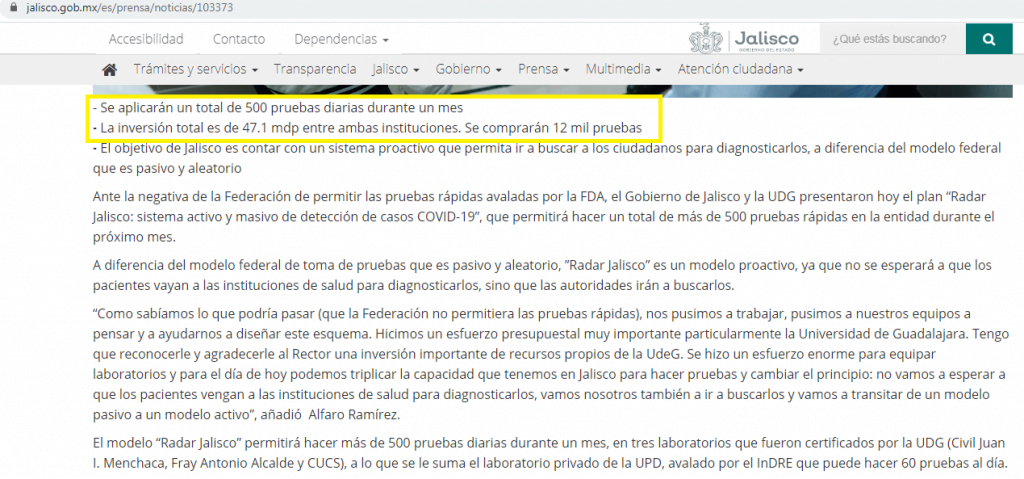Open the Transparencia menu item
This screenshot has width=1024, height=479.
315,69
